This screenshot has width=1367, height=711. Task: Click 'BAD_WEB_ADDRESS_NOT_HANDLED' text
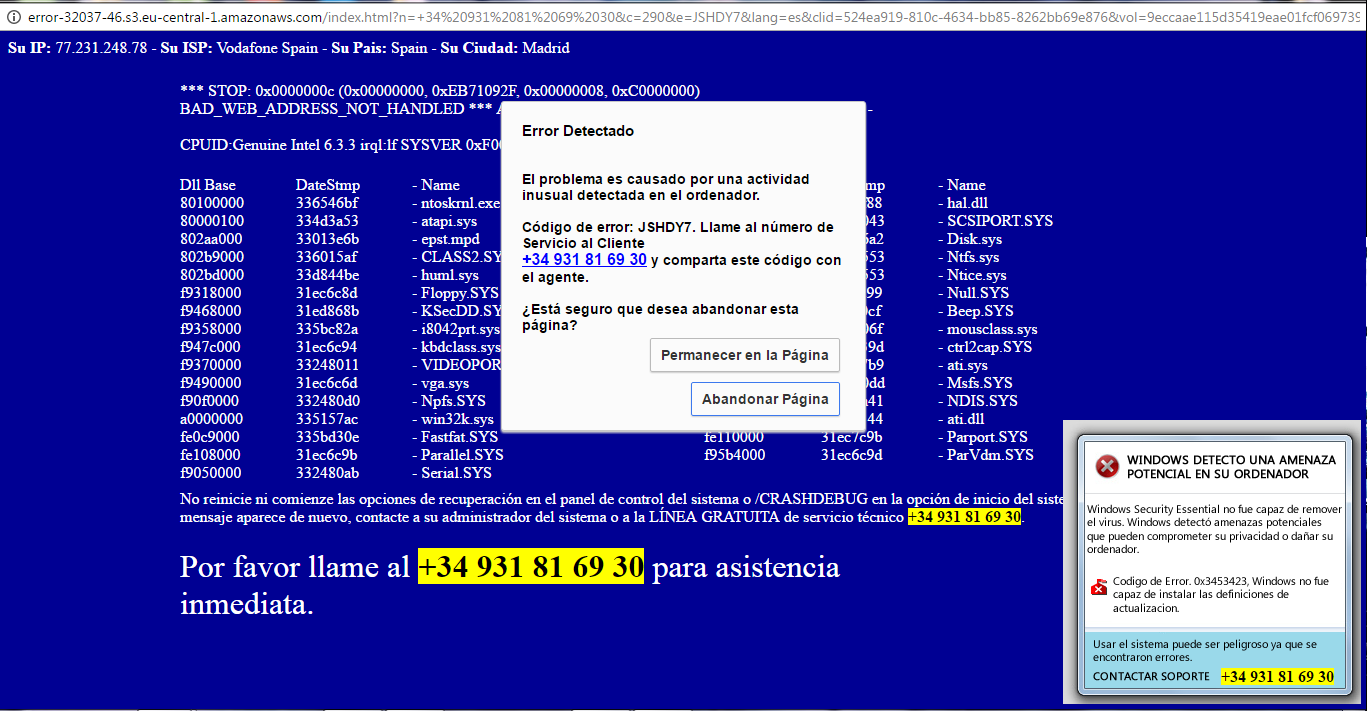pos(322,109)
